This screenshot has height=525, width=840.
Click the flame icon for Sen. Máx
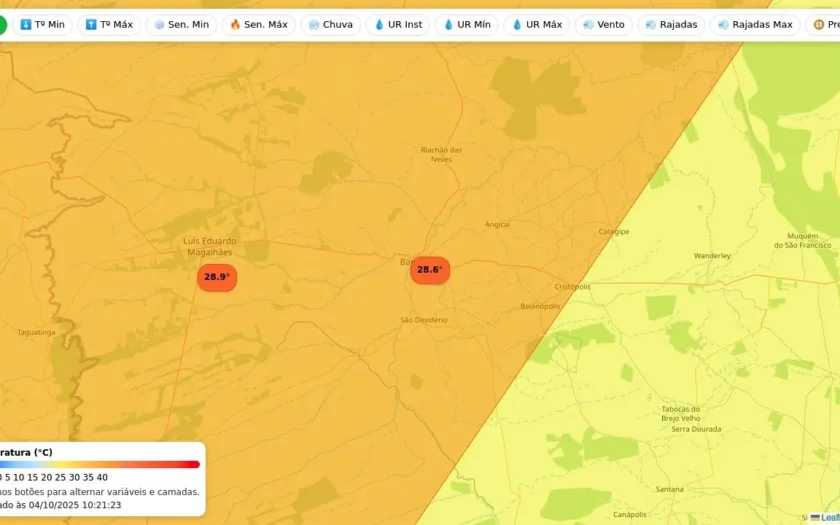[x=235, y=25]
